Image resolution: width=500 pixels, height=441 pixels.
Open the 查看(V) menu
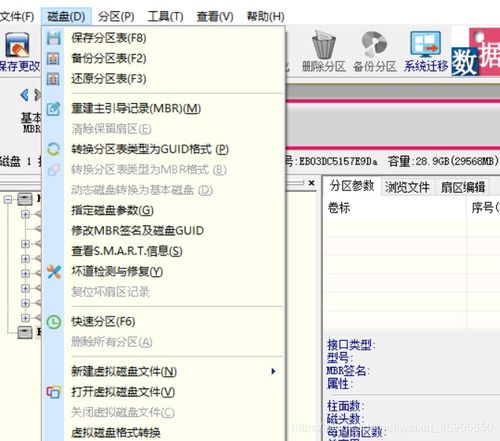(215, 16)
